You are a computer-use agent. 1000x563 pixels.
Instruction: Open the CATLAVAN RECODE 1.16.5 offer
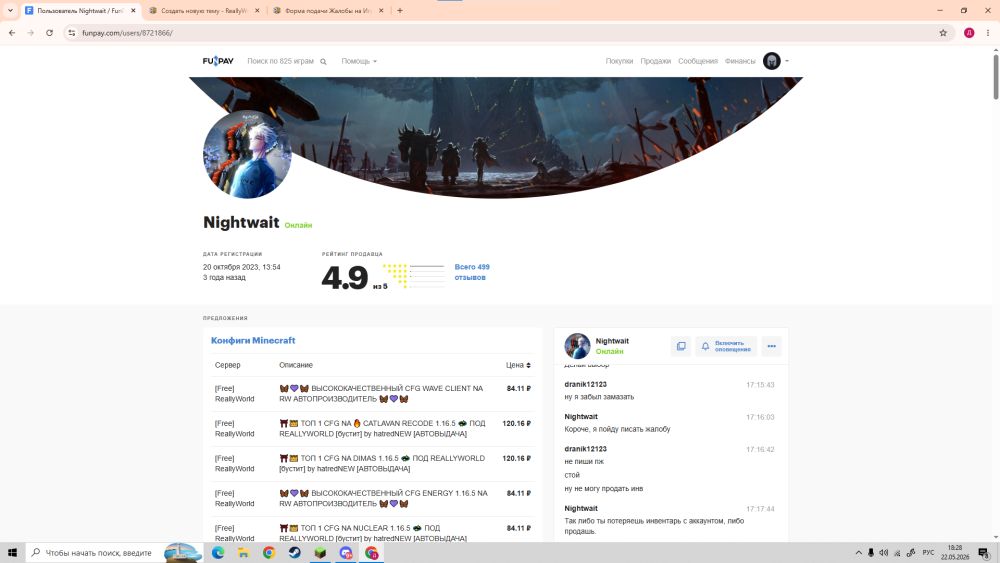tap(372, 428)
